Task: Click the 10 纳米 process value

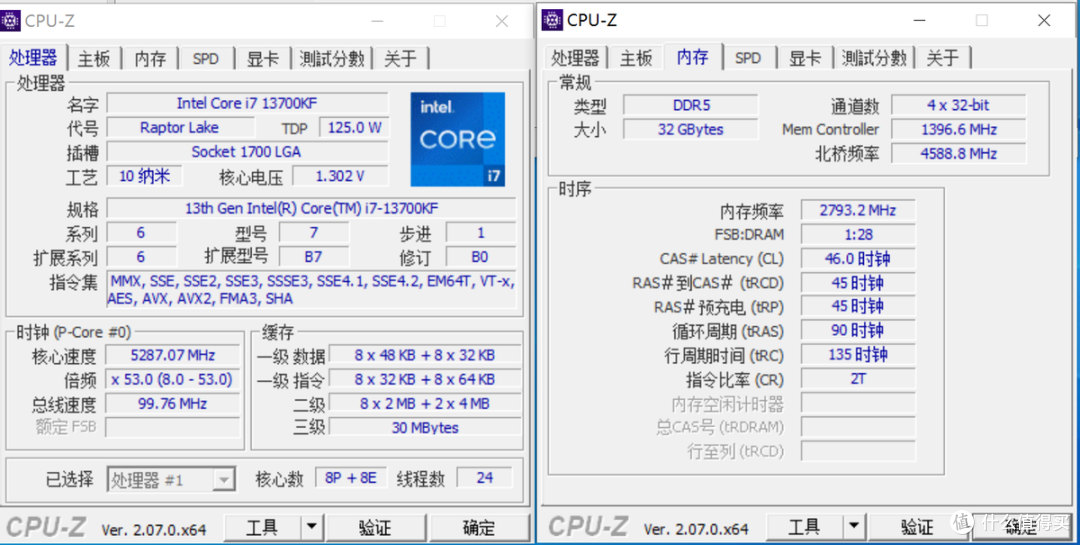Action: (145, 176)
